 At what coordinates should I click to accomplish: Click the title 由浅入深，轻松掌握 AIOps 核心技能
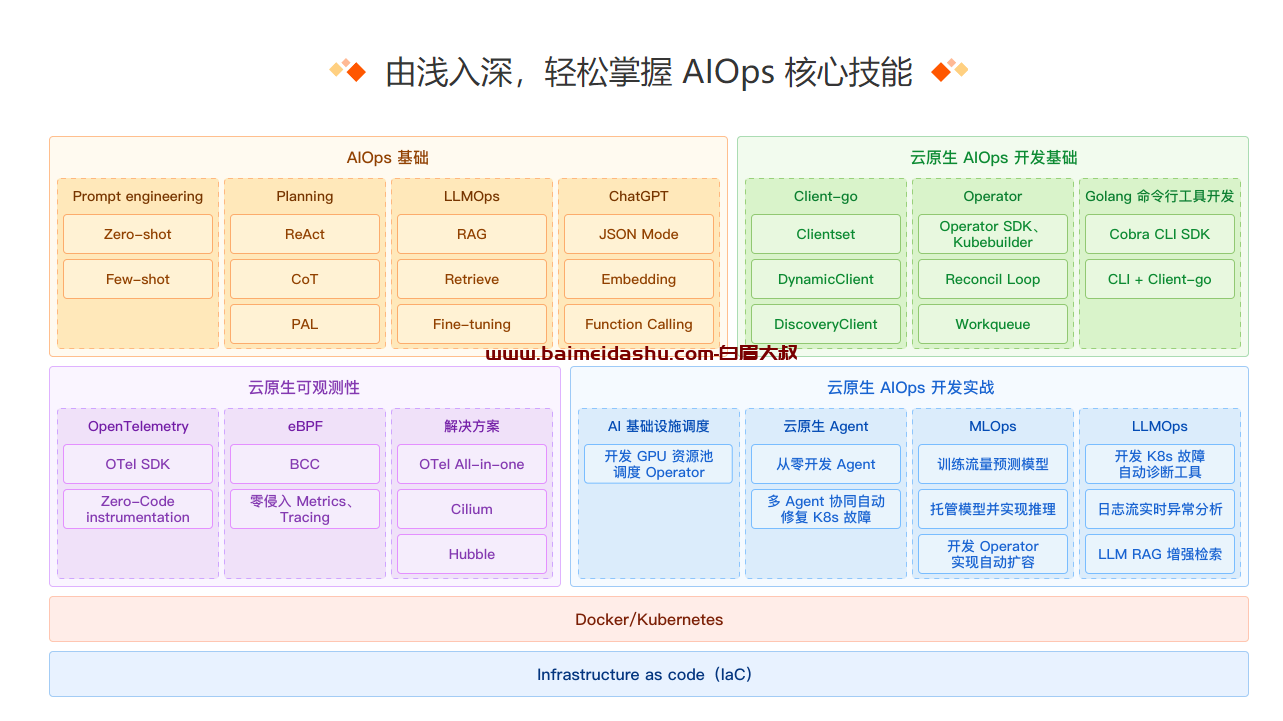click(649, 72)
